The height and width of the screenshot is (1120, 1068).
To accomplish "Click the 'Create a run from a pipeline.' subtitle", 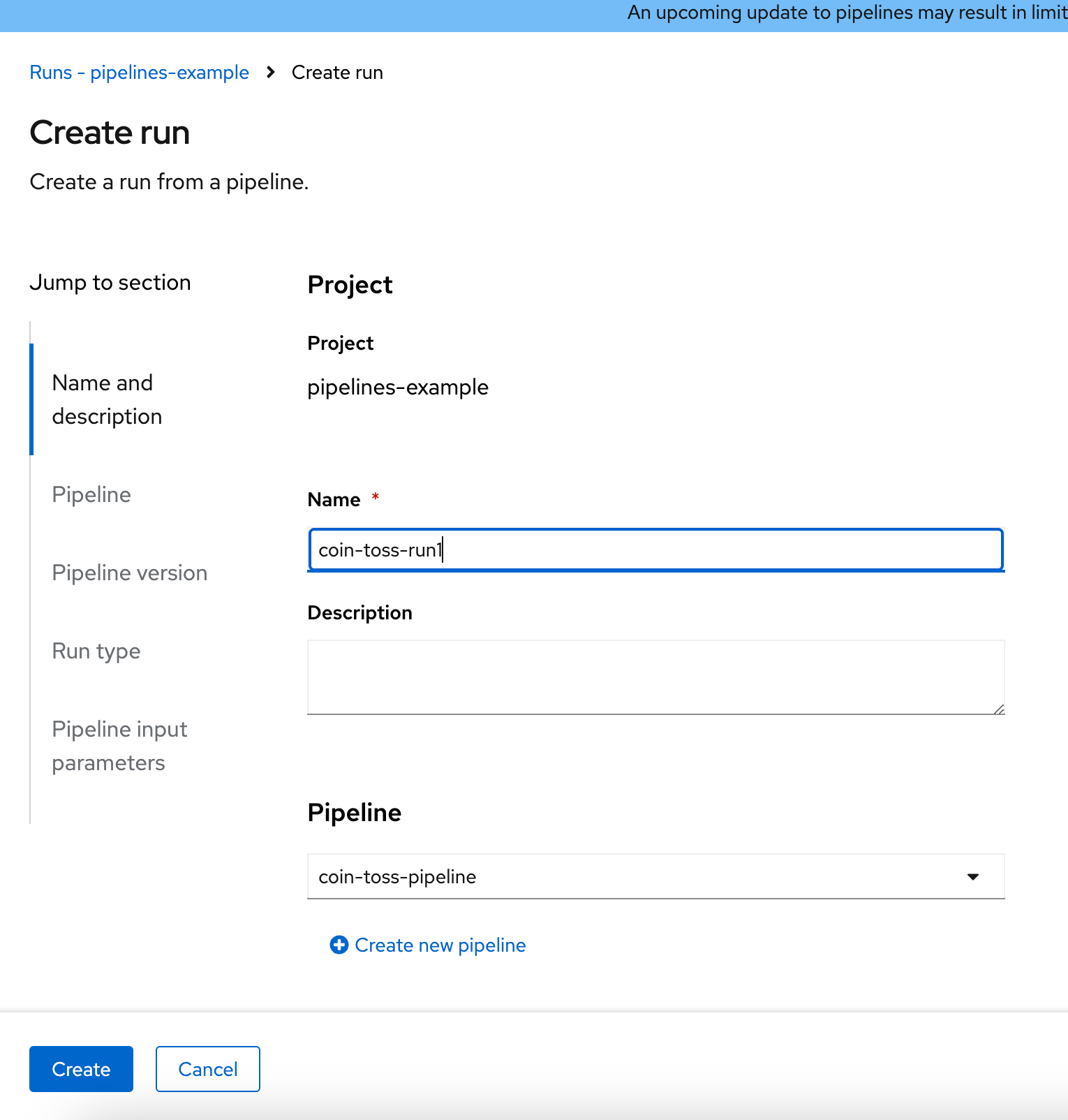I will (169, 182).
